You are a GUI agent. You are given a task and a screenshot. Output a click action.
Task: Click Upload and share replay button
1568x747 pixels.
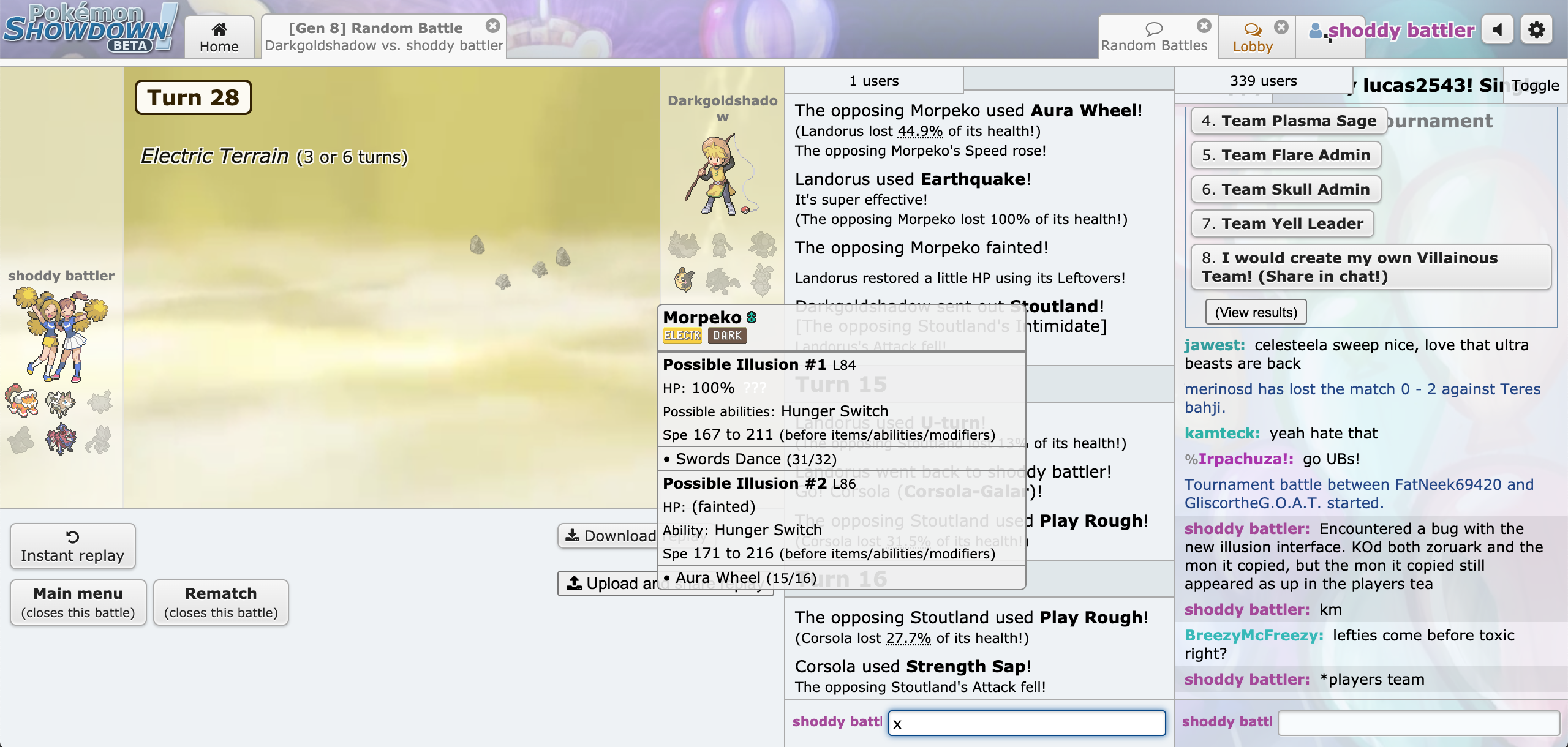click(608, 584)
